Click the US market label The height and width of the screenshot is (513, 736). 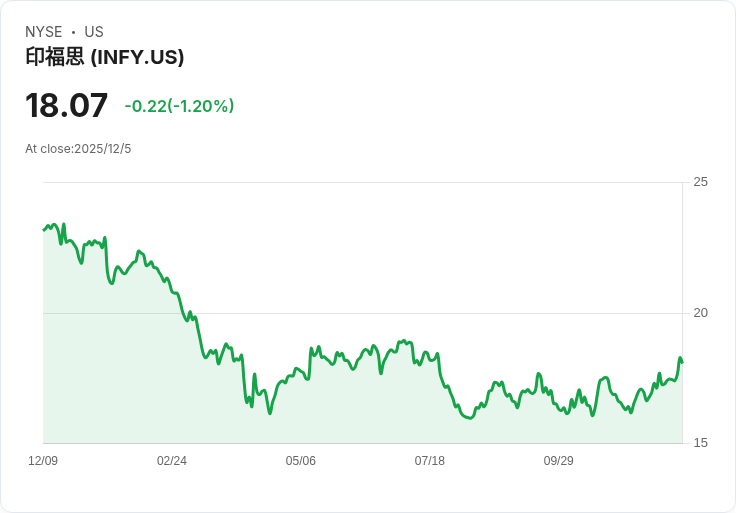click(x=93, y=32)
